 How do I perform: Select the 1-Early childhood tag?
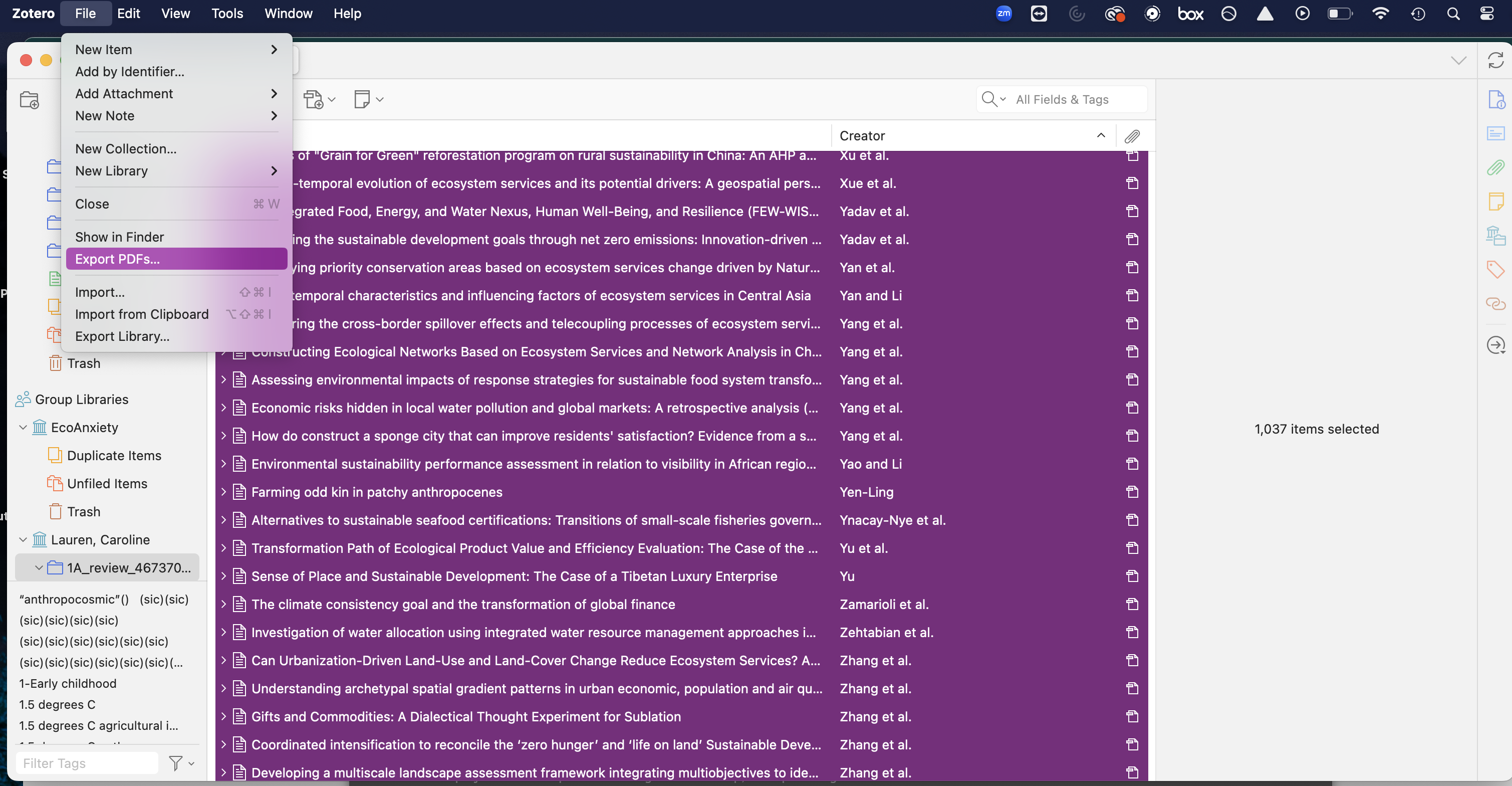click(x=68, y=683)
